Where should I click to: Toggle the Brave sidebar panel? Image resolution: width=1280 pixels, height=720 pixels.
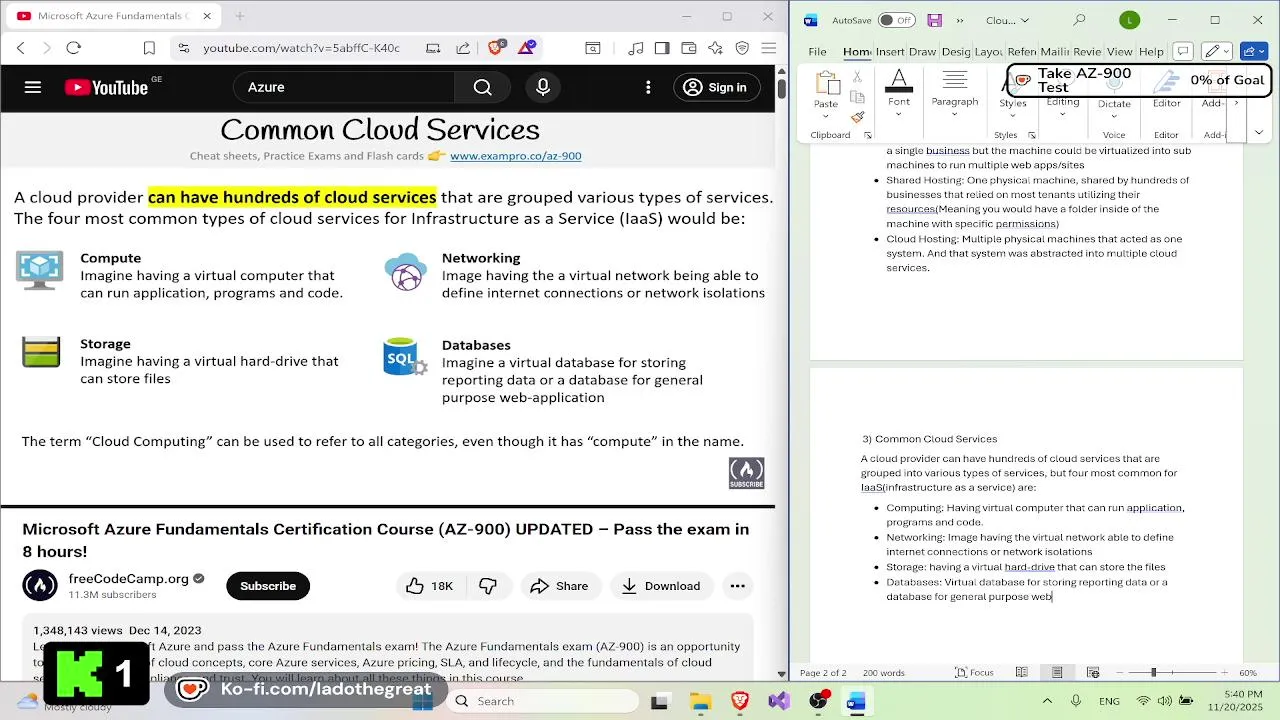(x=662, y=48)
